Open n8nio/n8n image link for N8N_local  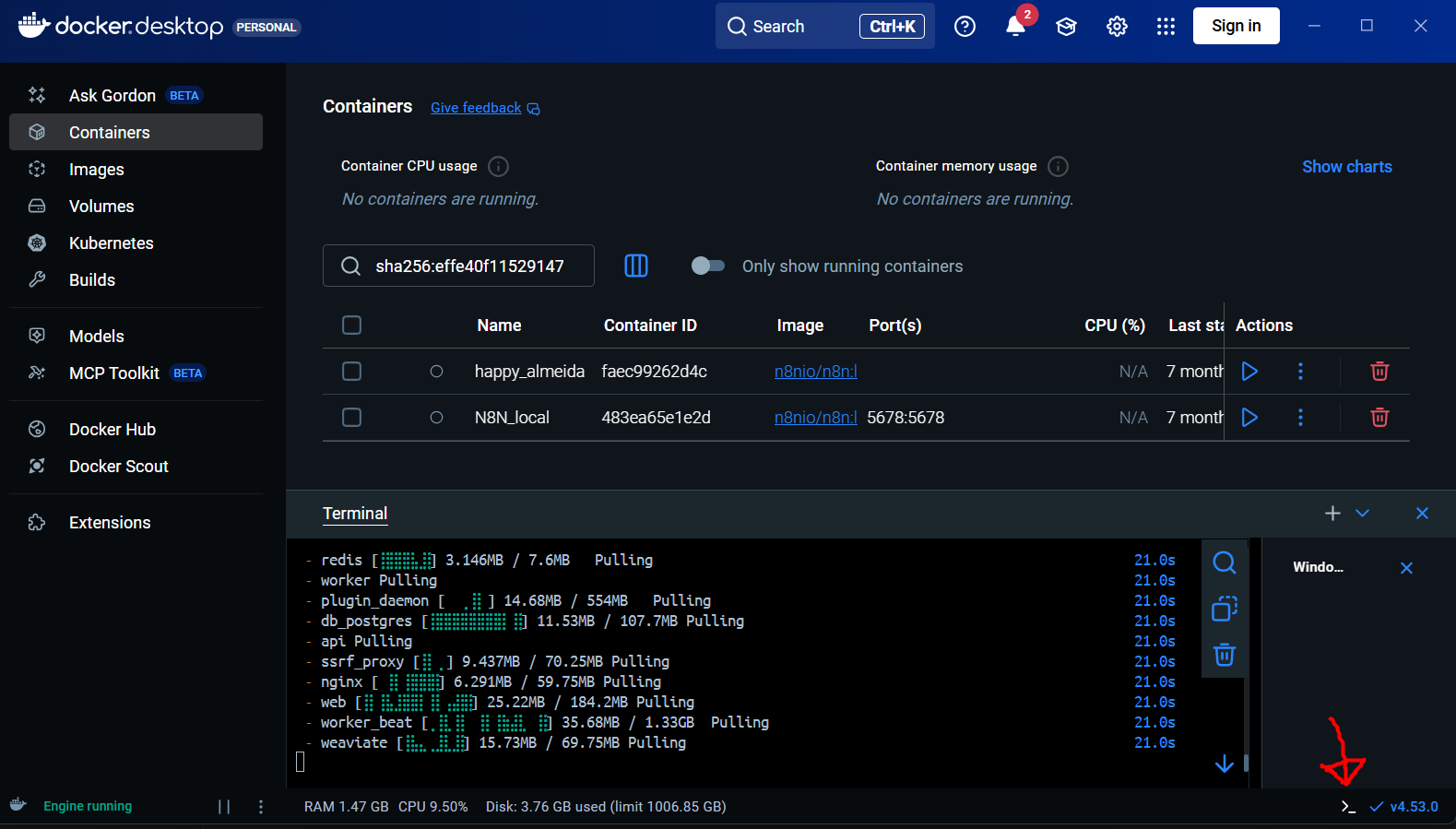click(815, 417)
